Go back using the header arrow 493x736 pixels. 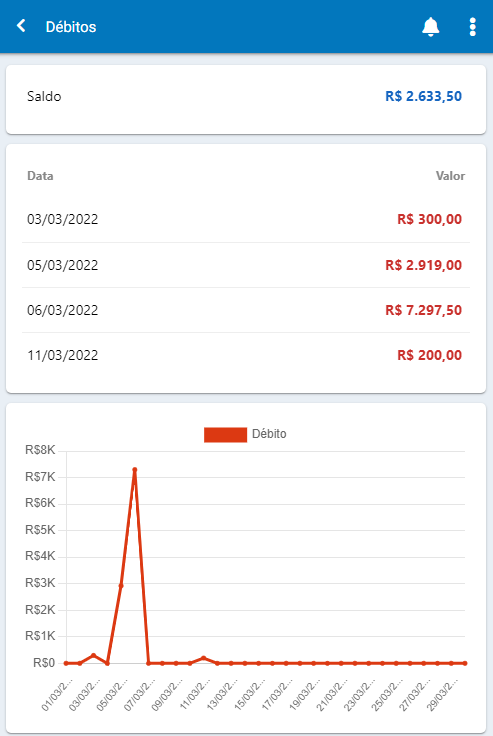coord(21,26)
